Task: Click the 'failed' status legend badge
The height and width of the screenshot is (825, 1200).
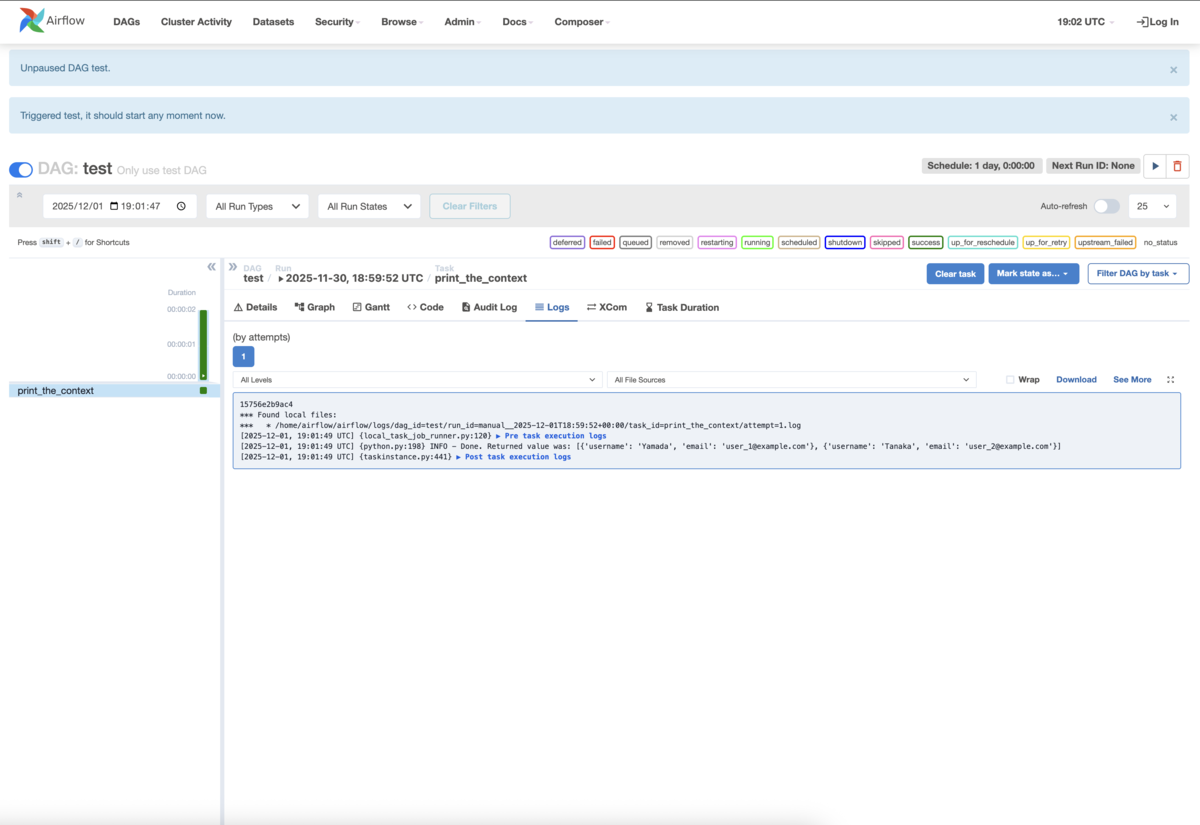Action: [602, 242]
